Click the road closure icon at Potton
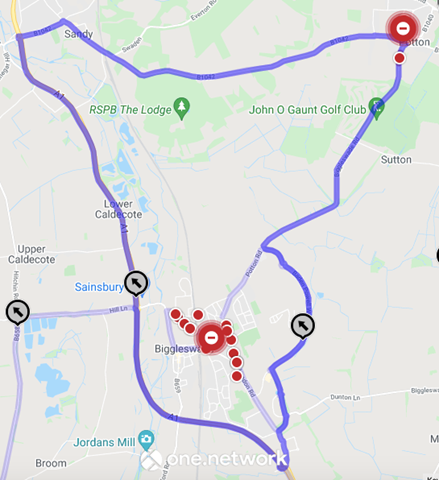The image size is (439, 480). [x=403, y=28]
